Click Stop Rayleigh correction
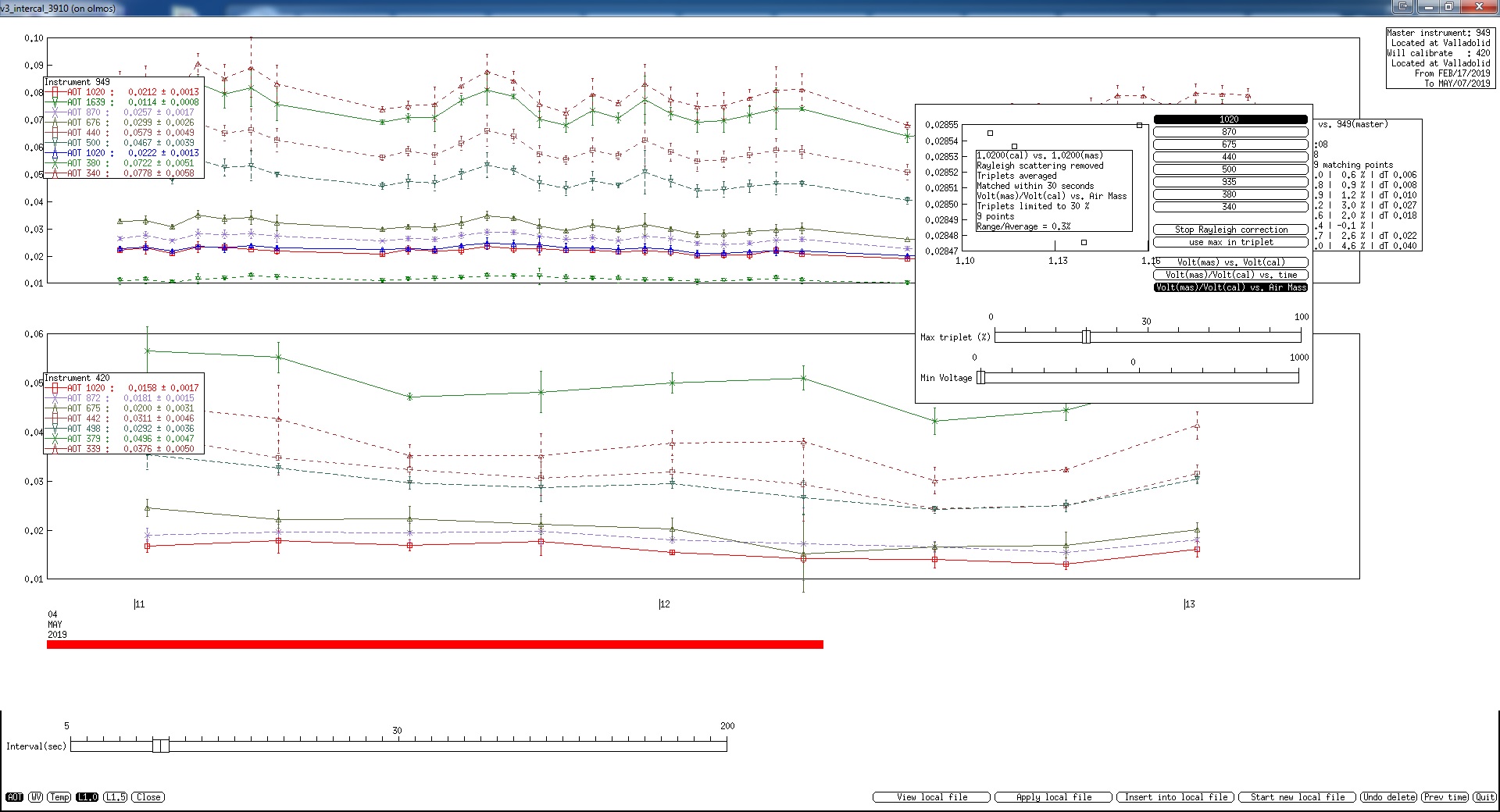The height and width of the screenshot is (812, 1500). click(x=1230, y=230)
